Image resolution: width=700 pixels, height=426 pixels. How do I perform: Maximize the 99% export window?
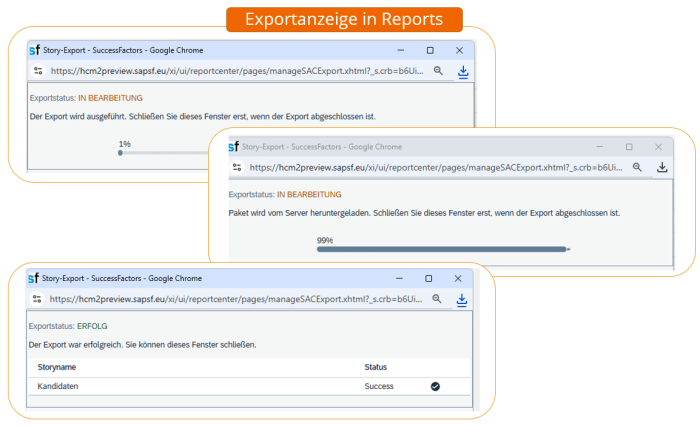[x=629, y=147]
